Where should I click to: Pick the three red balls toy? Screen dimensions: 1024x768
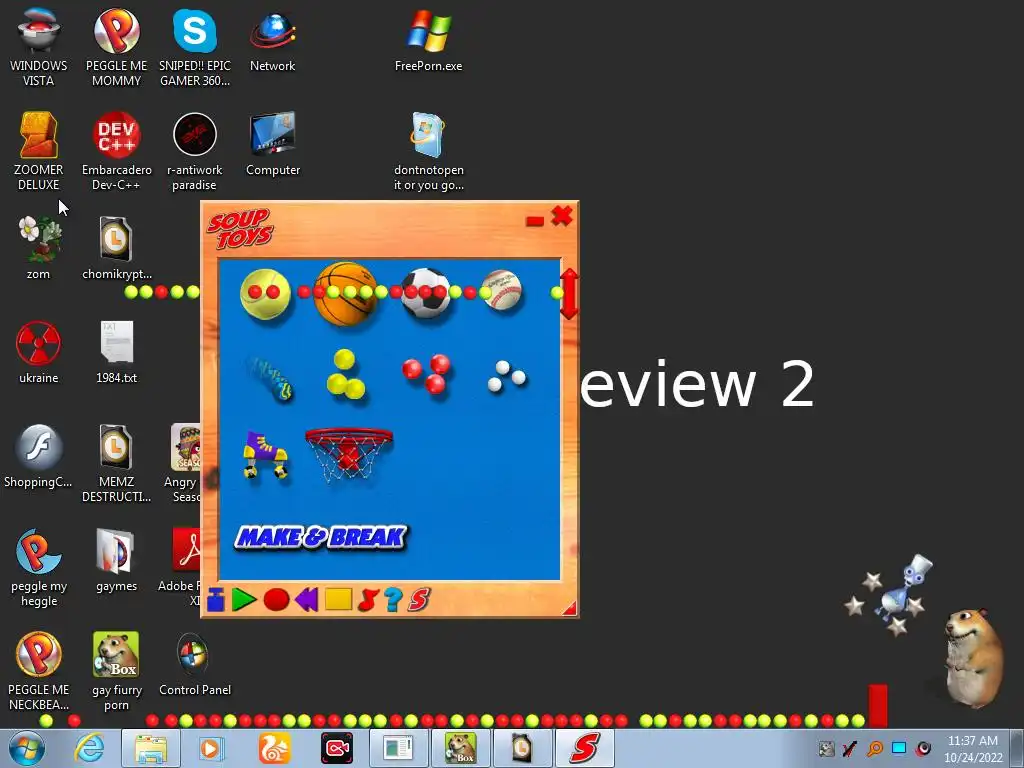tap(426, 374)
